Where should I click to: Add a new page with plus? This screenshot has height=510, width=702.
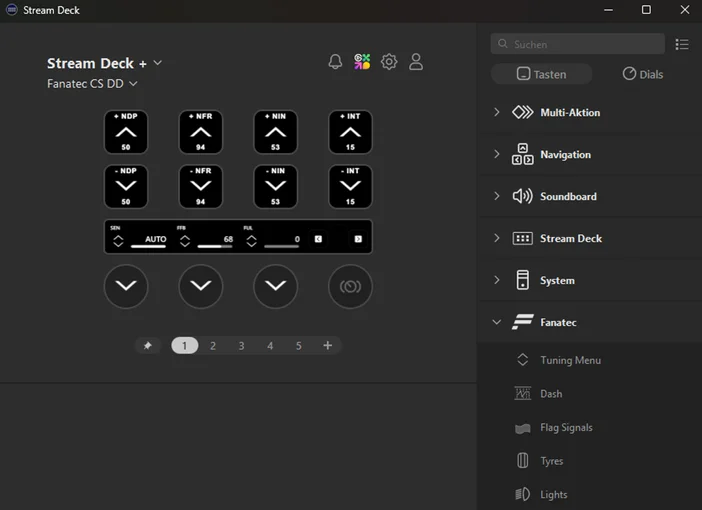pyautogui.click(x=327, y=345)
